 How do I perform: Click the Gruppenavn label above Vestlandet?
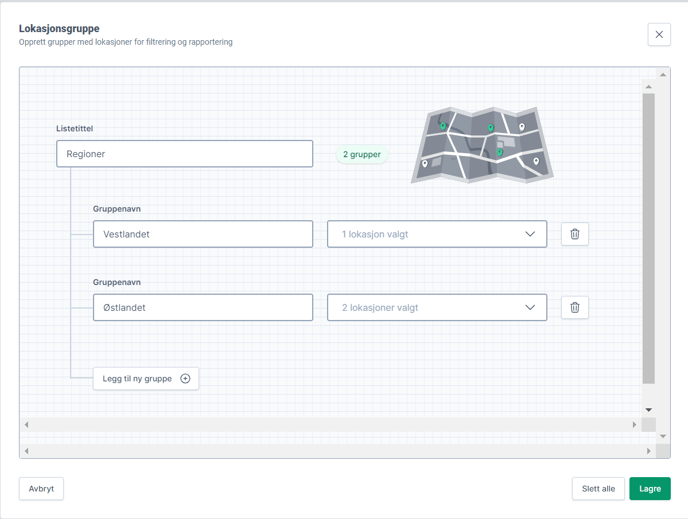117,209
